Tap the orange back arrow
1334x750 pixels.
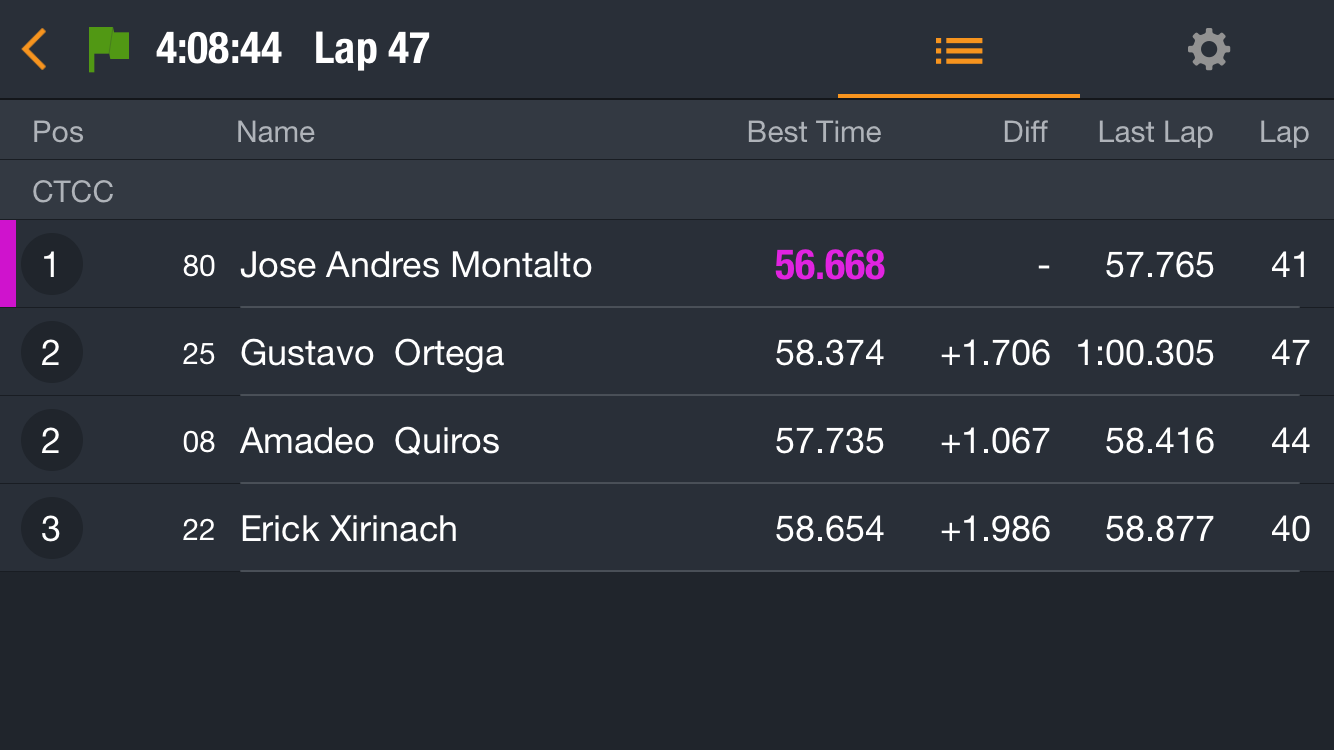34,49
